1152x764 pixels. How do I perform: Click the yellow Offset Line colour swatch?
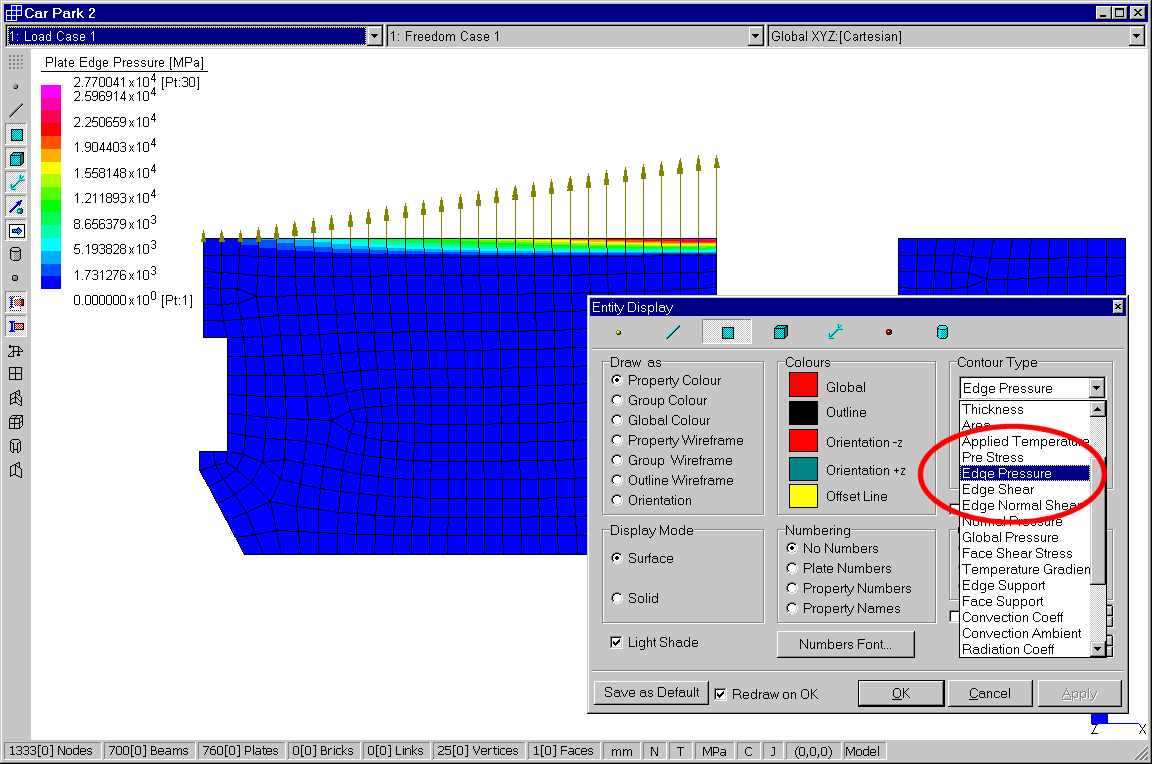coord(803,496)
